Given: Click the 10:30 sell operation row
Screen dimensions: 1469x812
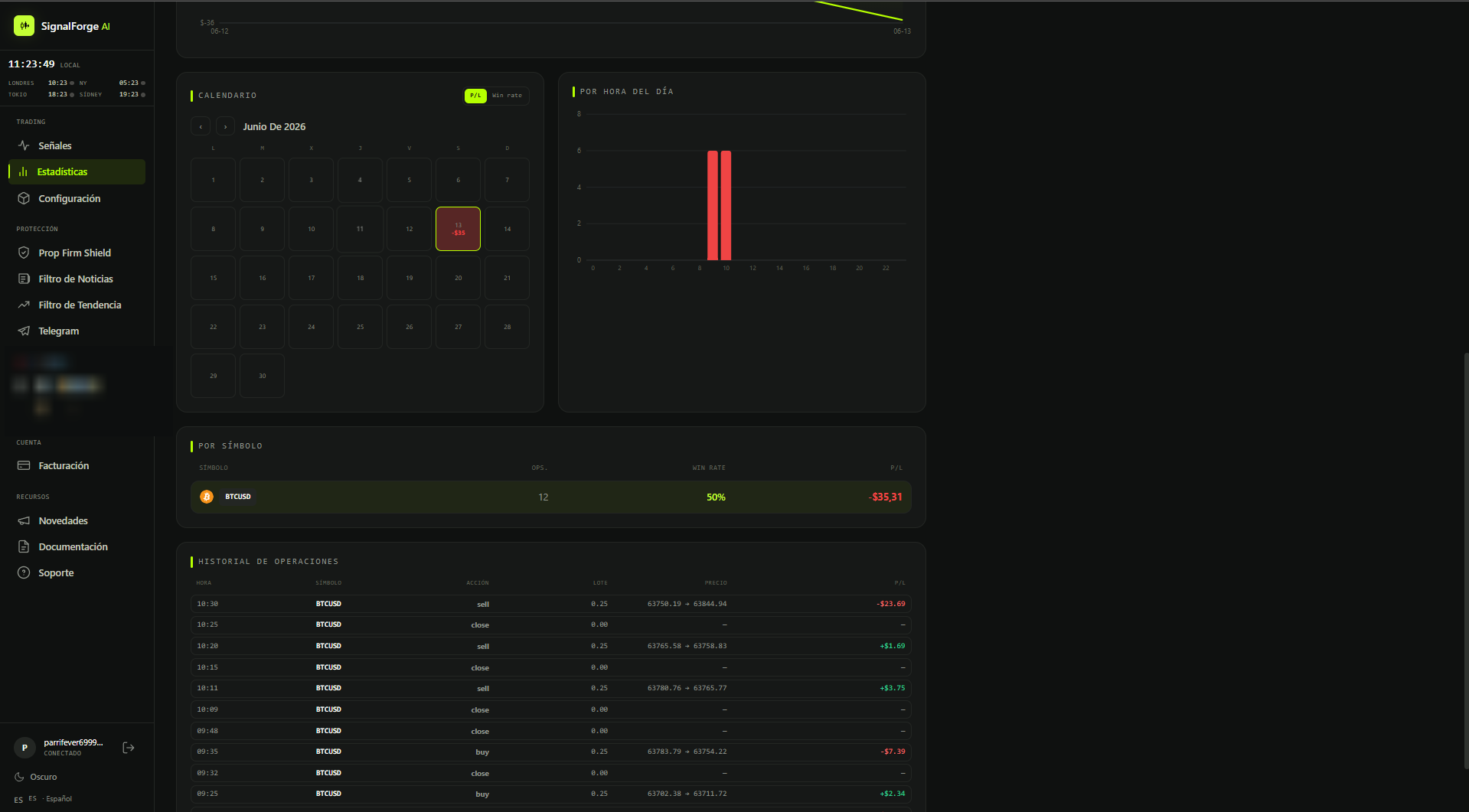Looking at the screenshot, I should coord(551,604).
